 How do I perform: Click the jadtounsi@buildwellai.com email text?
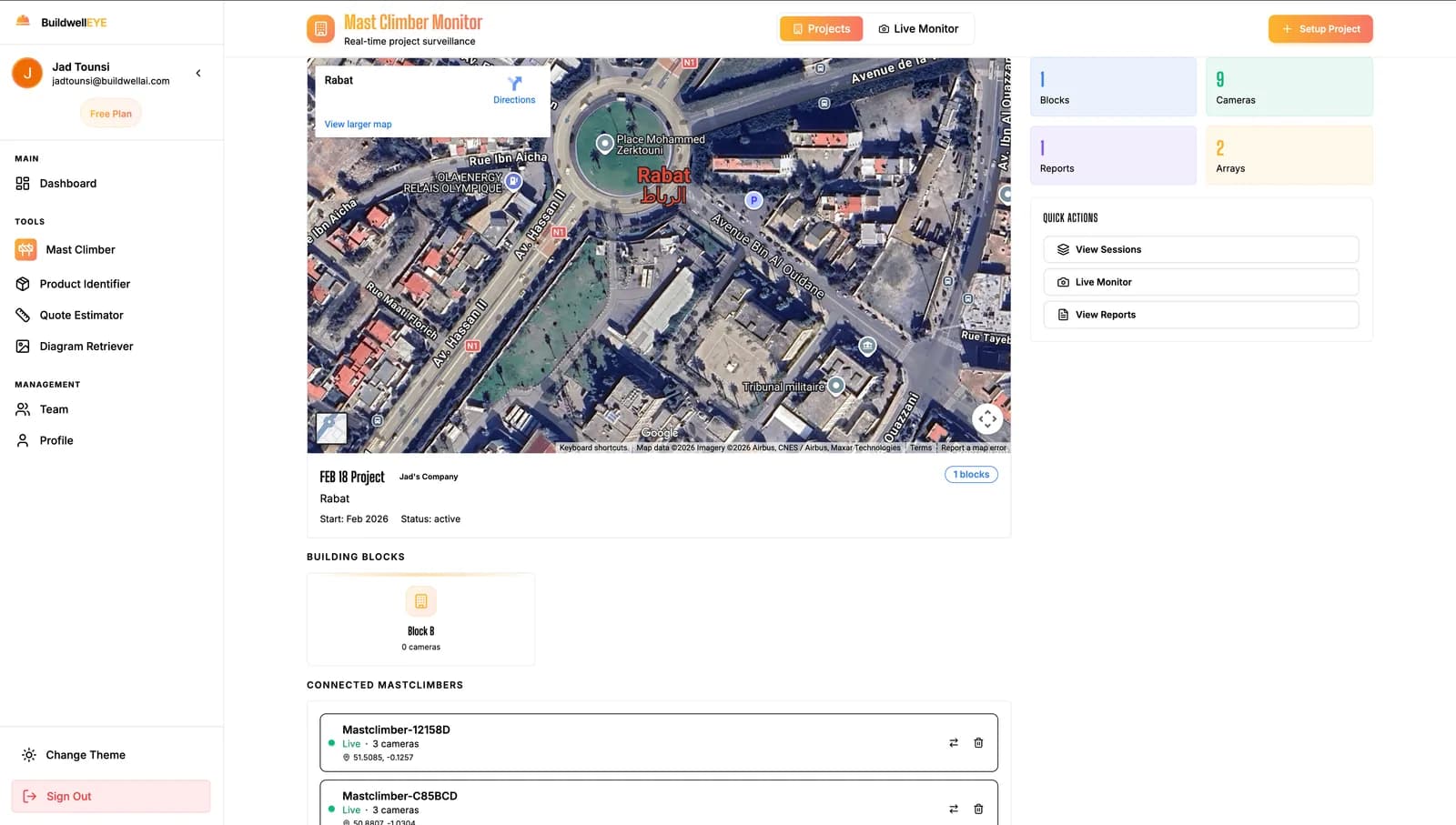point(111,81)
